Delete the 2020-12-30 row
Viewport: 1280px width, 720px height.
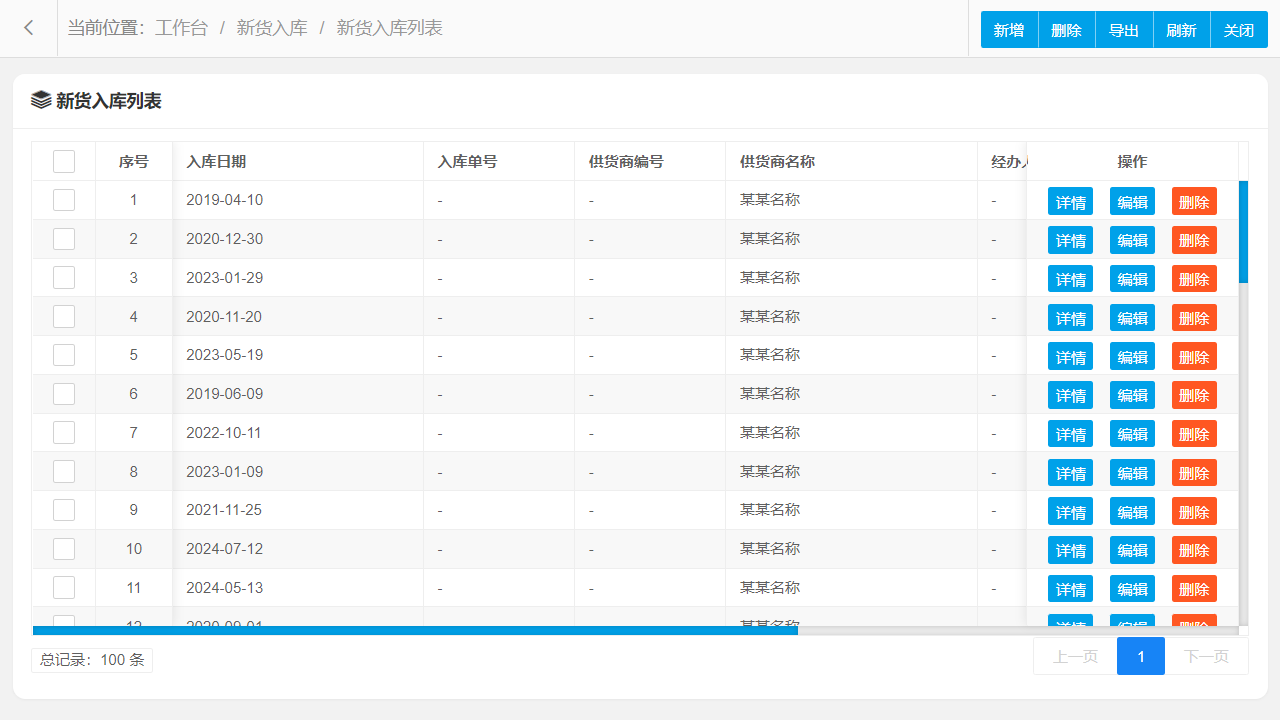[1194, 240]
